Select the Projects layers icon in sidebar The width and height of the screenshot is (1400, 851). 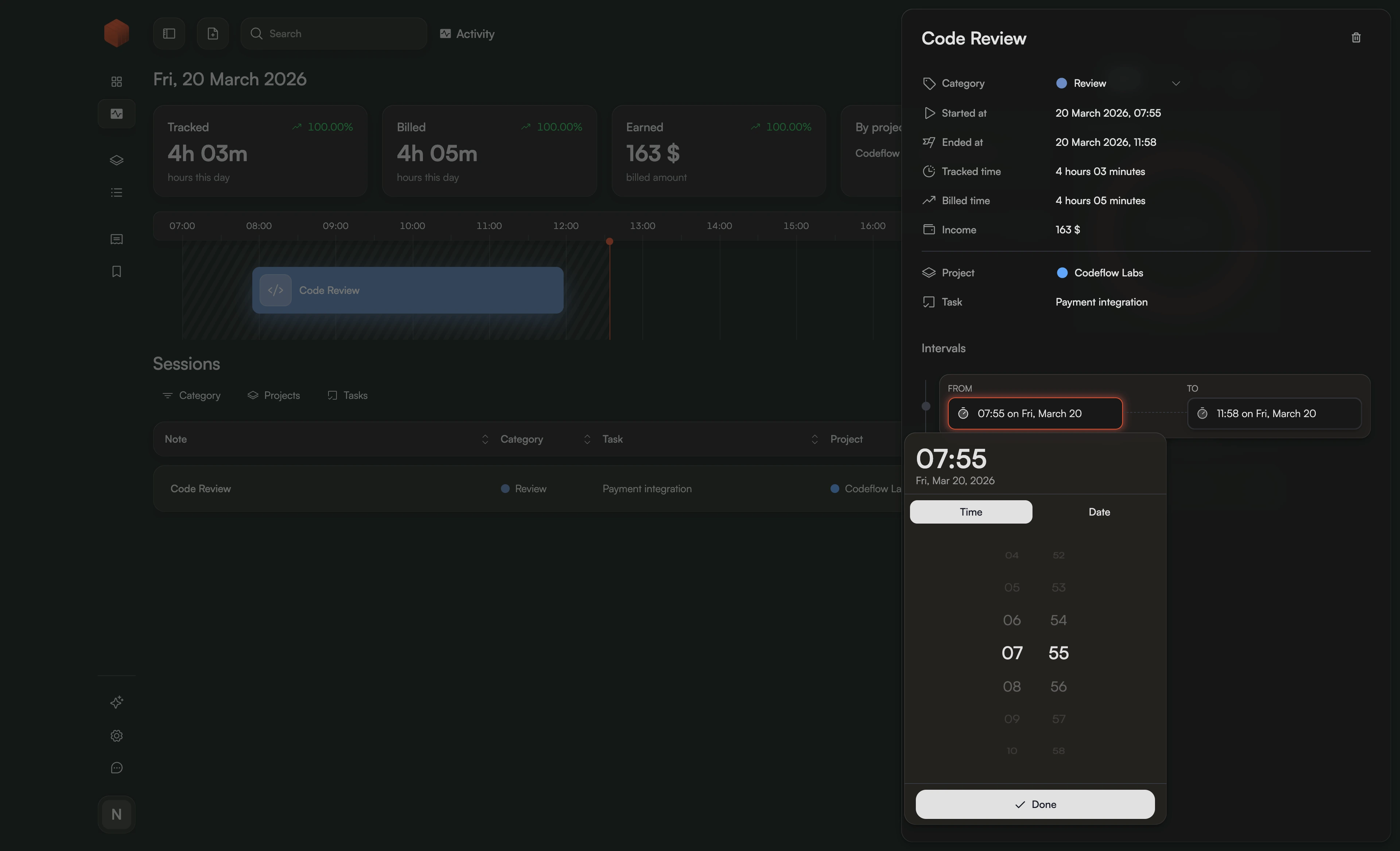tap(116, 160)
